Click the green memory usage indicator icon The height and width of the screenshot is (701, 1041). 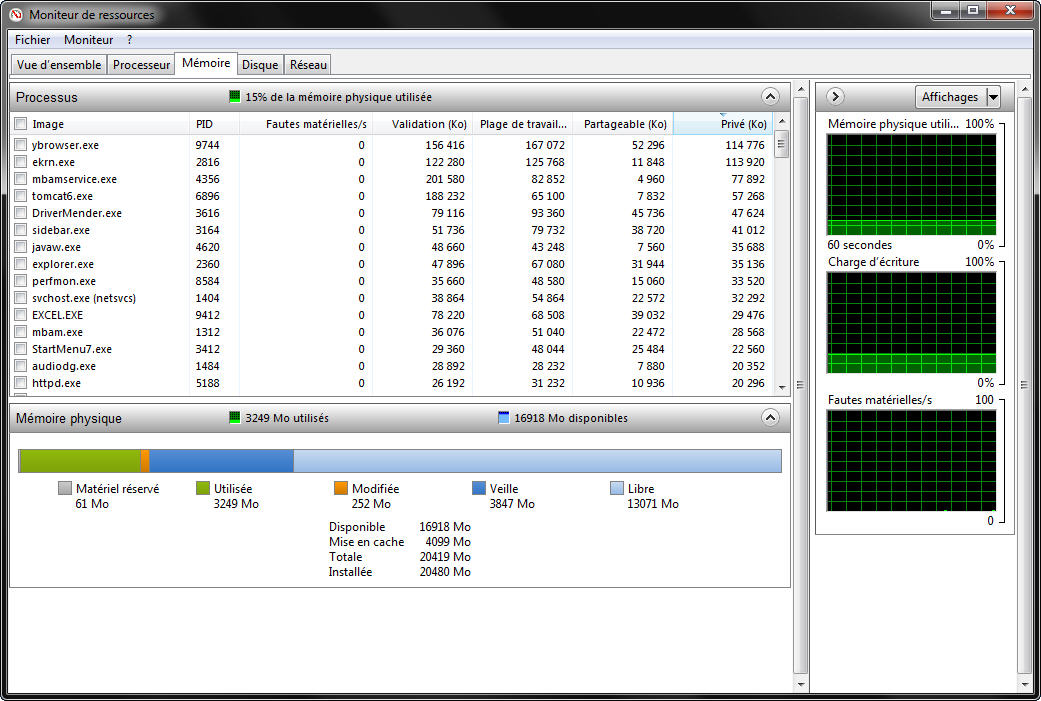[234, 96]
